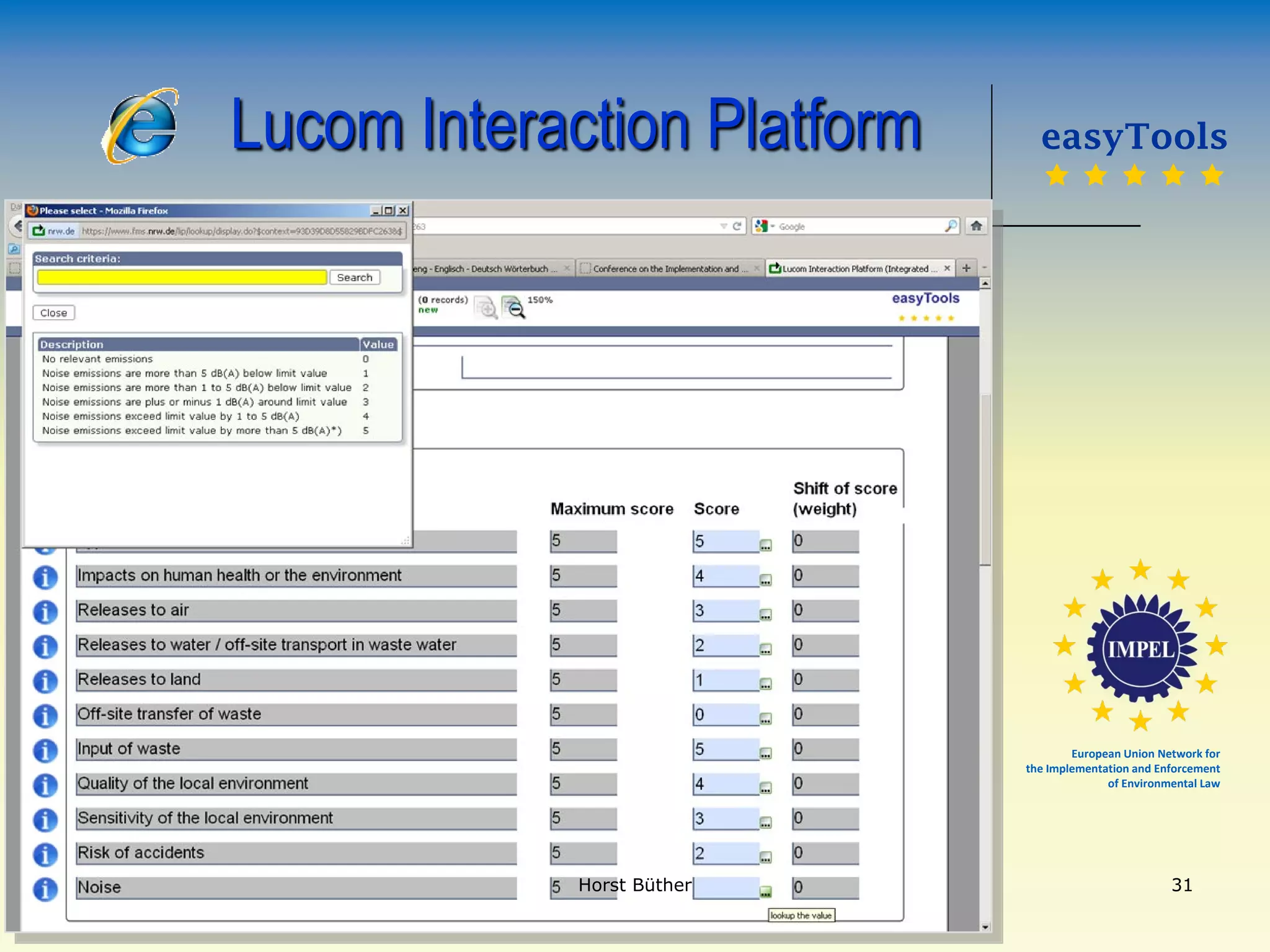The width and height of the screenshot is (1270, 952).
Task: Open lookup for Input of waste score
Action: tap(766, 754)
